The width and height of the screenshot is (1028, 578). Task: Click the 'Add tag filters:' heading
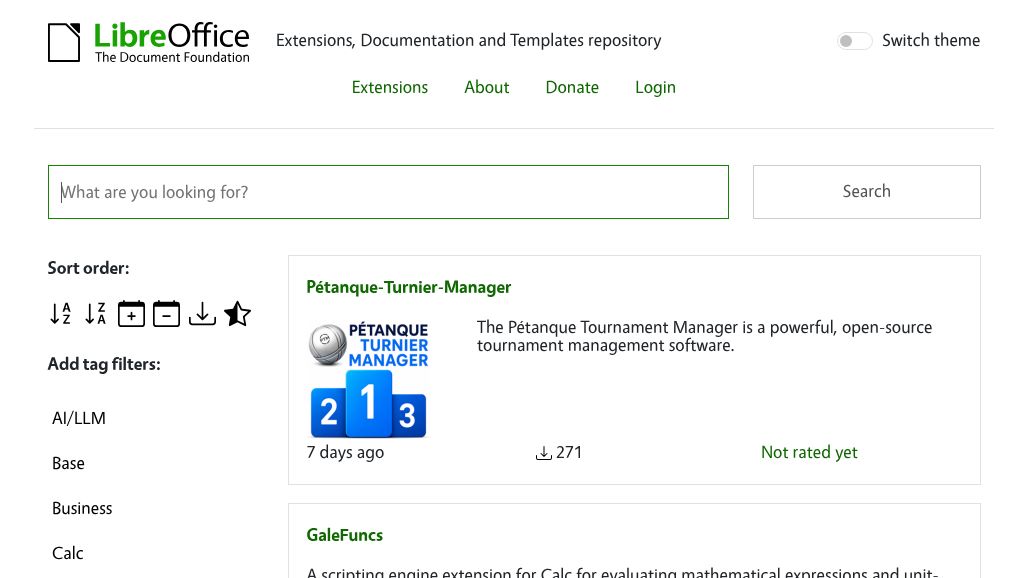pos(104,364)
